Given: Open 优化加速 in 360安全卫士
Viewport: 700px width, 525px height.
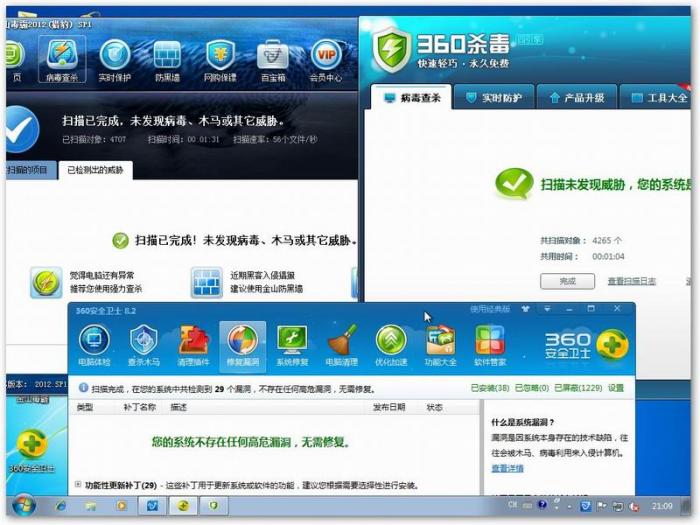Looking at the screenshot, I should [x=391, y=346].
